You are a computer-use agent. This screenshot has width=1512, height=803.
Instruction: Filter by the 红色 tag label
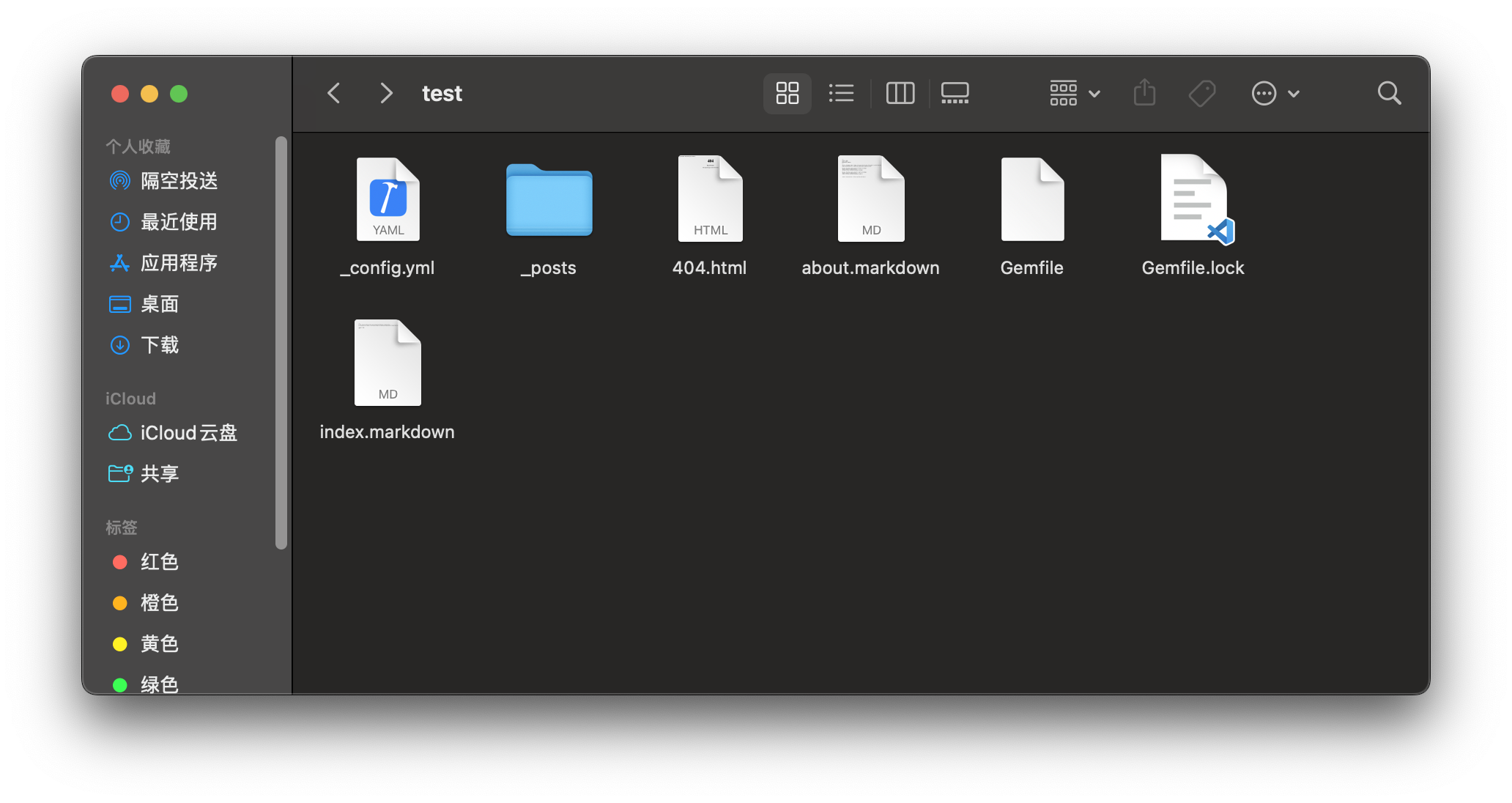tap(160, 562)
